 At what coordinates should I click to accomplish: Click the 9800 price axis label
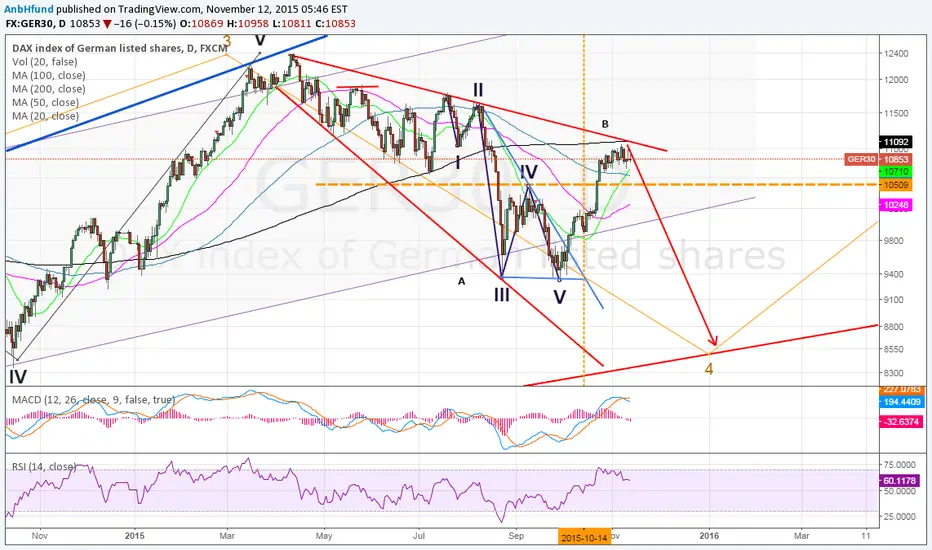tap(896, 241)
